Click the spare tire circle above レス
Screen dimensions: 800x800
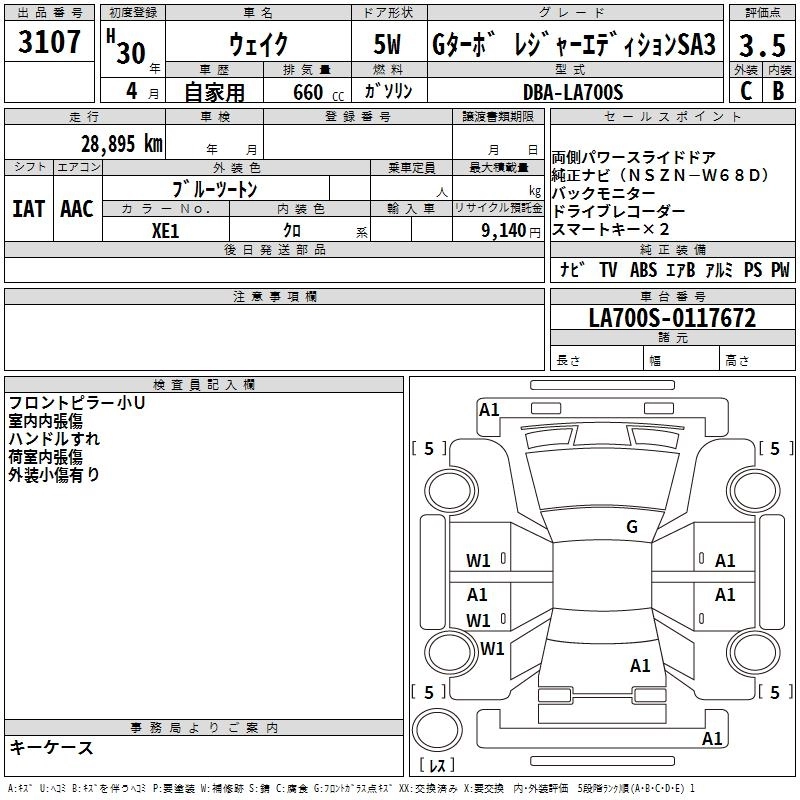pos(437,730)
